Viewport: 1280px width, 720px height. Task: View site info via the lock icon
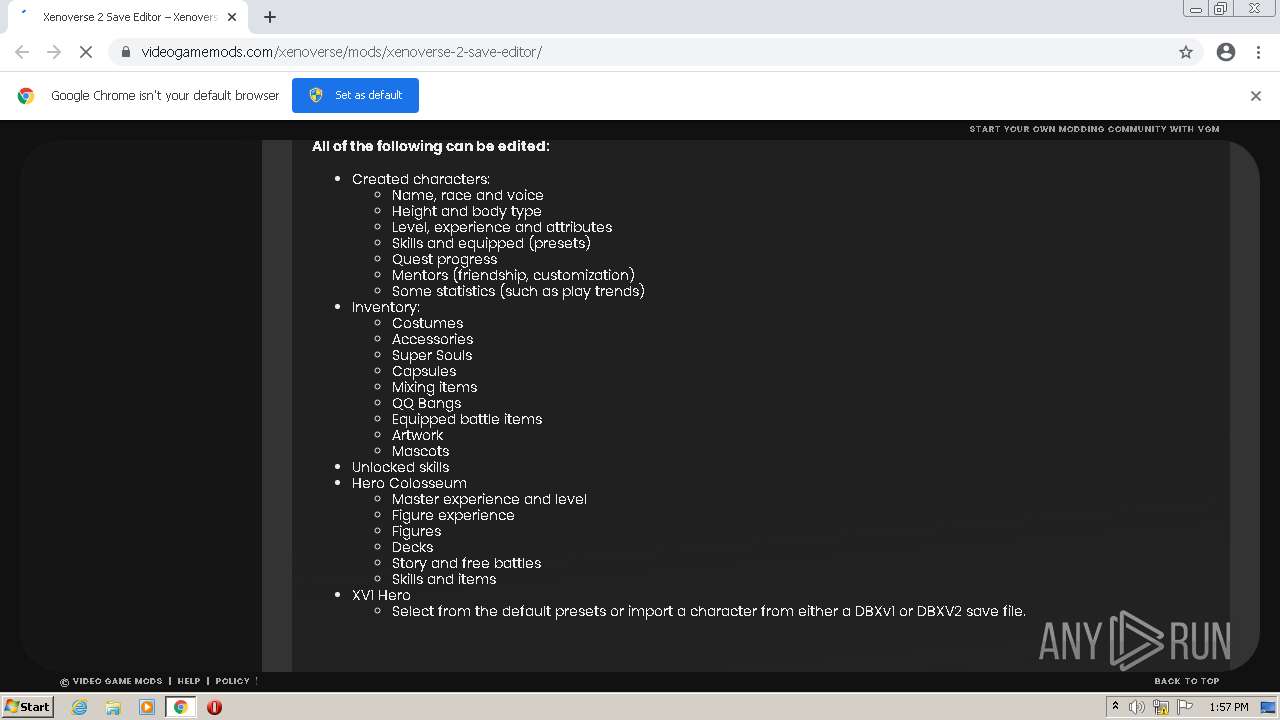126,52
